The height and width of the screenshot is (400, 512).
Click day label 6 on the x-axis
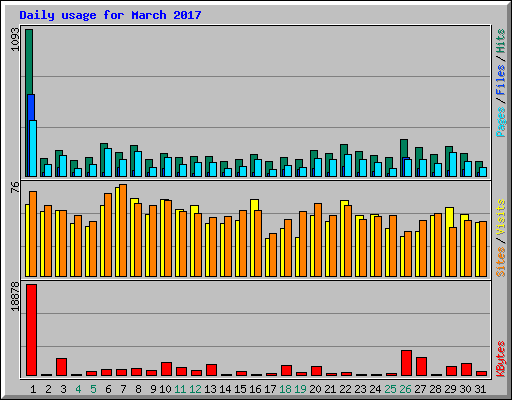click(x=108, y=389)
